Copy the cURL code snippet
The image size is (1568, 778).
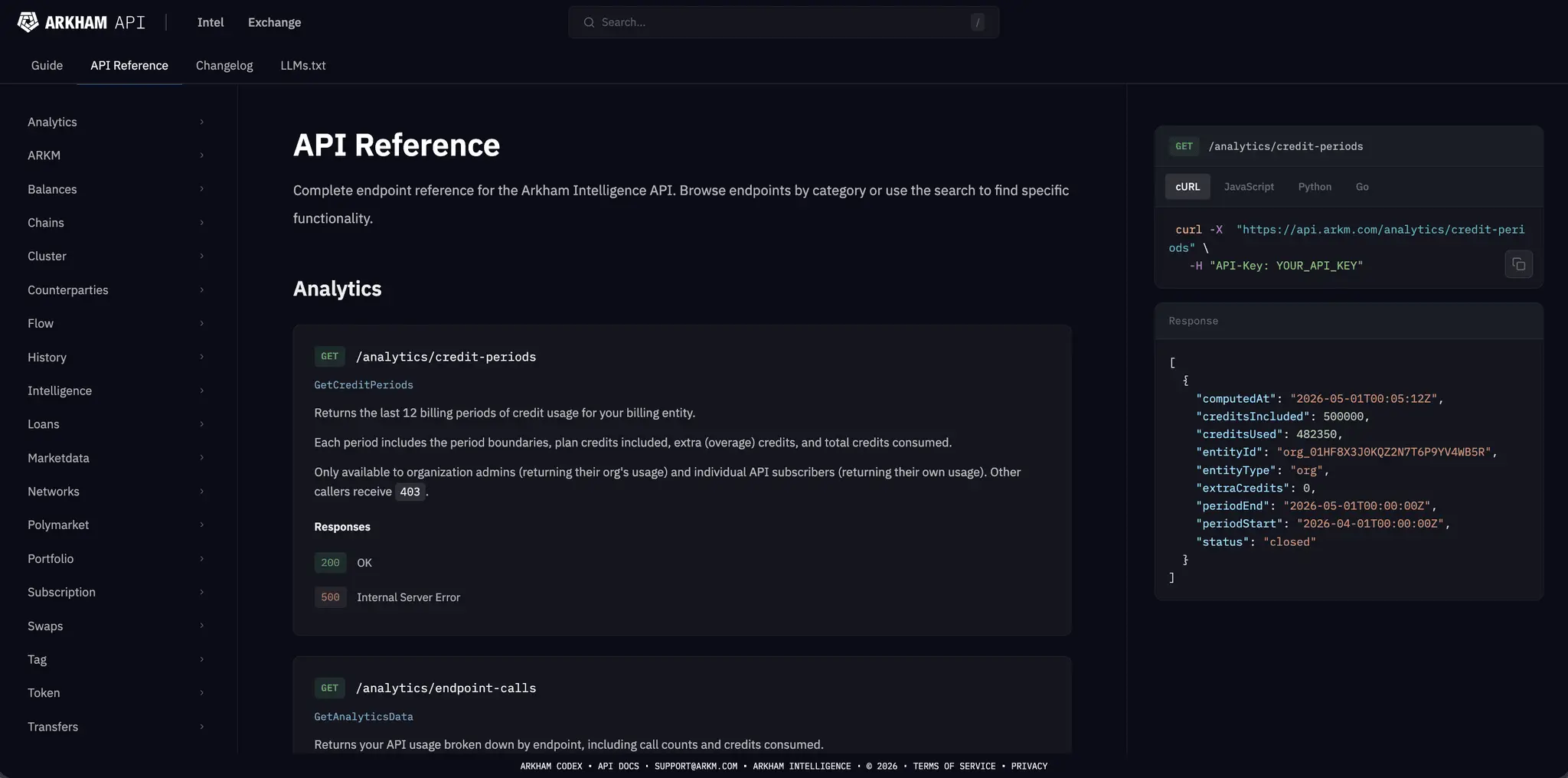tap(1518, 264)
